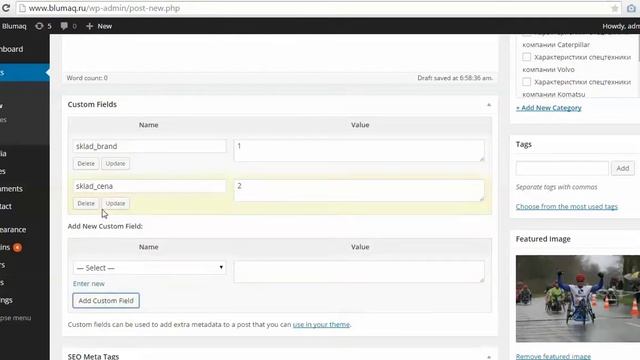Open the New content menu
Viewport: 640px width, 360px height.
[x=99, y=26]
